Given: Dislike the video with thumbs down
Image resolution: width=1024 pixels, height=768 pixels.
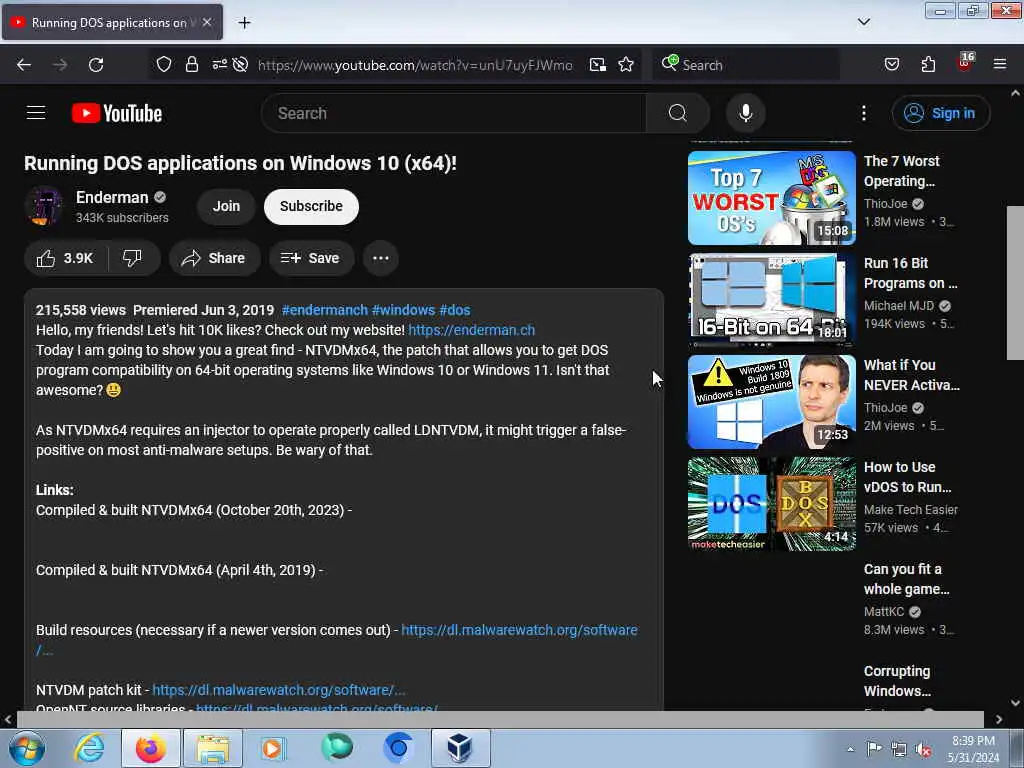Looking at the screenshot, I should click(133, 258).
